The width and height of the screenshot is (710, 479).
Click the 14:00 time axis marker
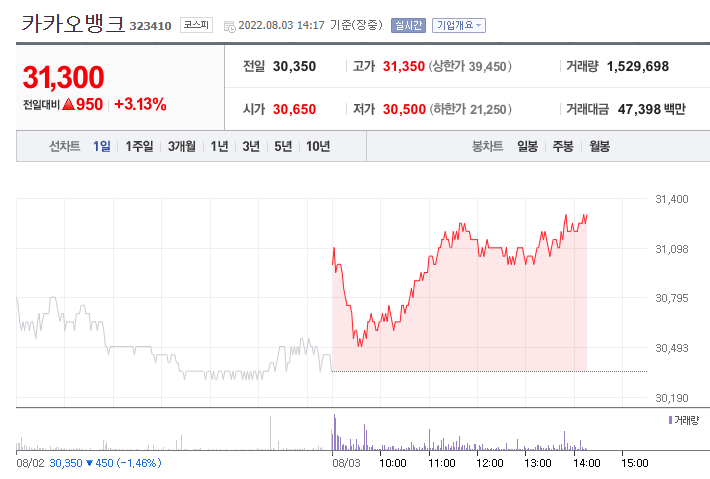pos(586,463)
